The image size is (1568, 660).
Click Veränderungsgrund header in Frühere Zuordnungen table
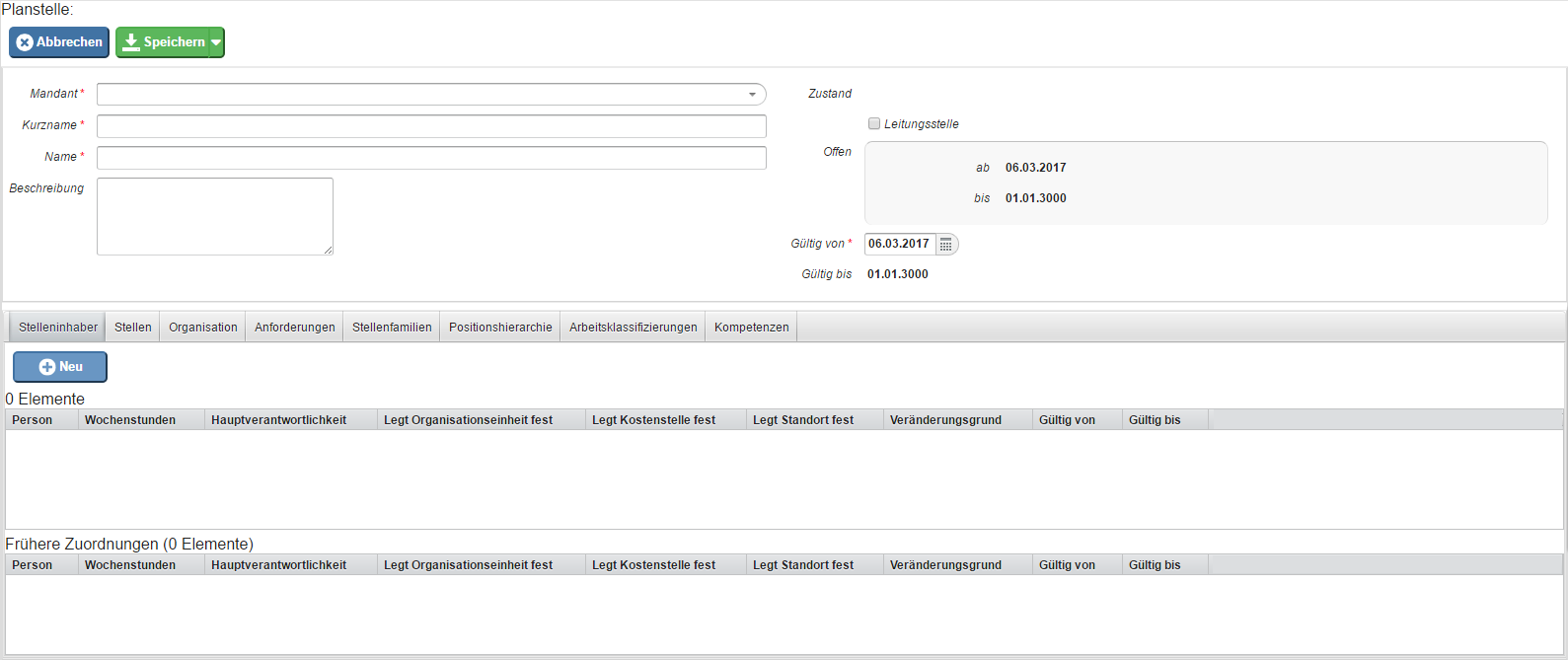945,565
